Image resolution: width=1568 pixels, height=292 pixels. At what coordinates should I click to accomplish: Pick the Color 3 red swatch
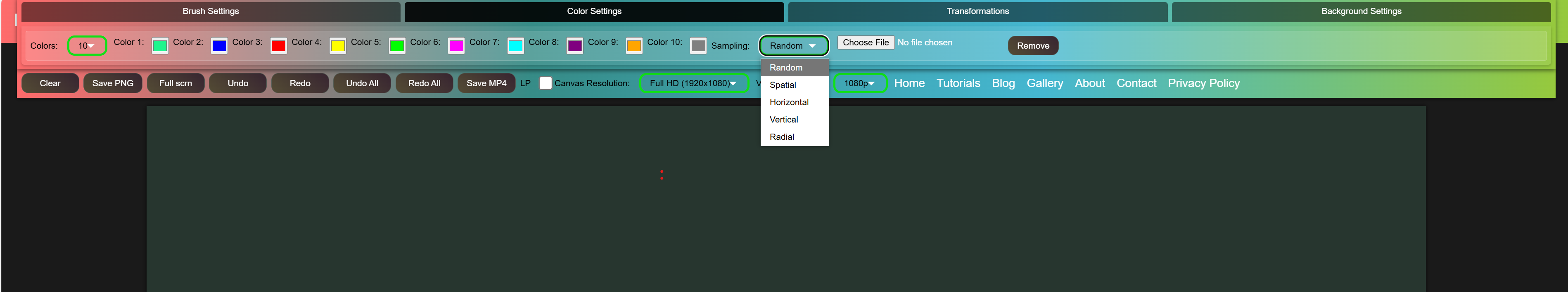coord(279,46)
